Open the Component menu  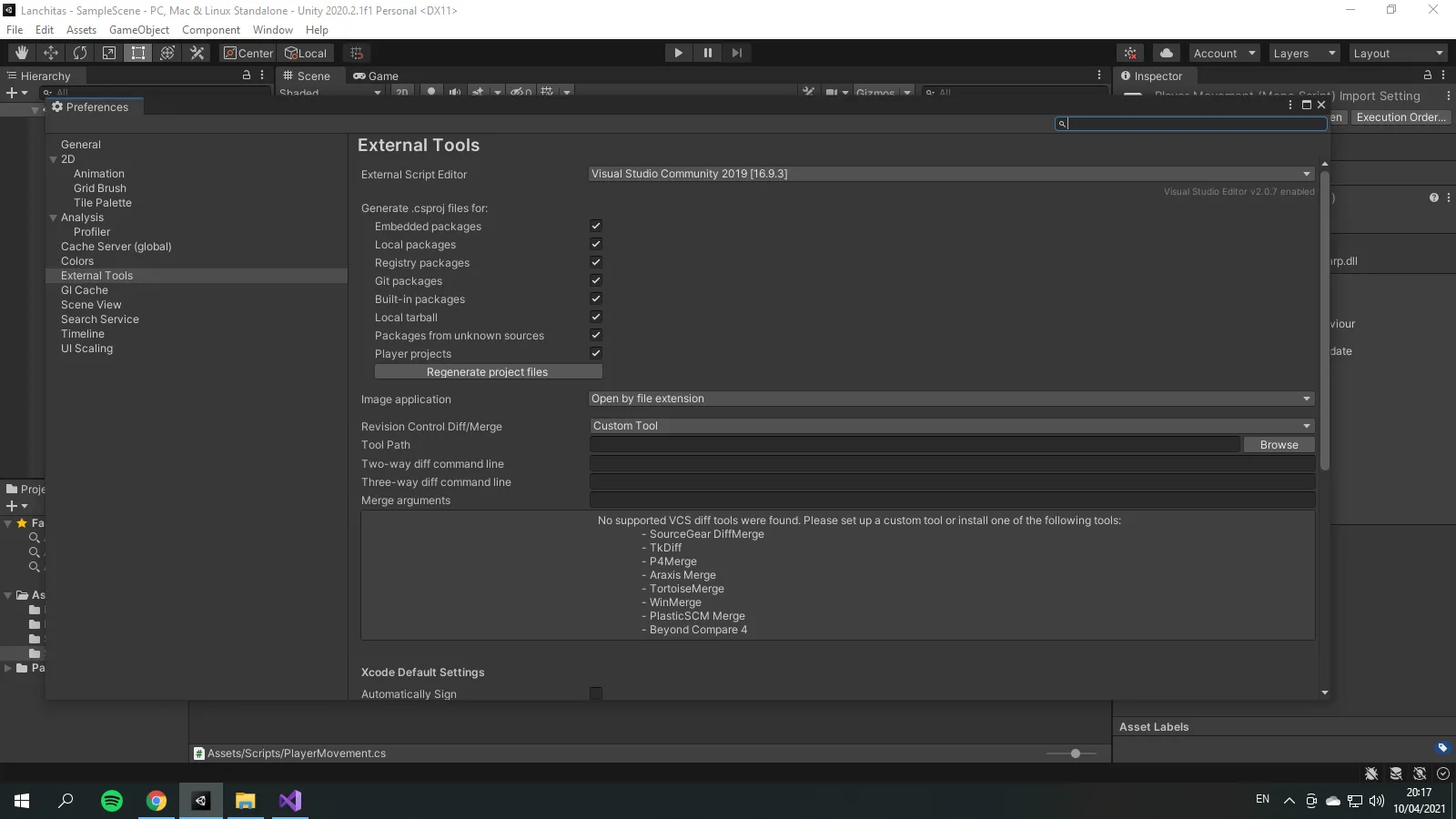(211, 30)
